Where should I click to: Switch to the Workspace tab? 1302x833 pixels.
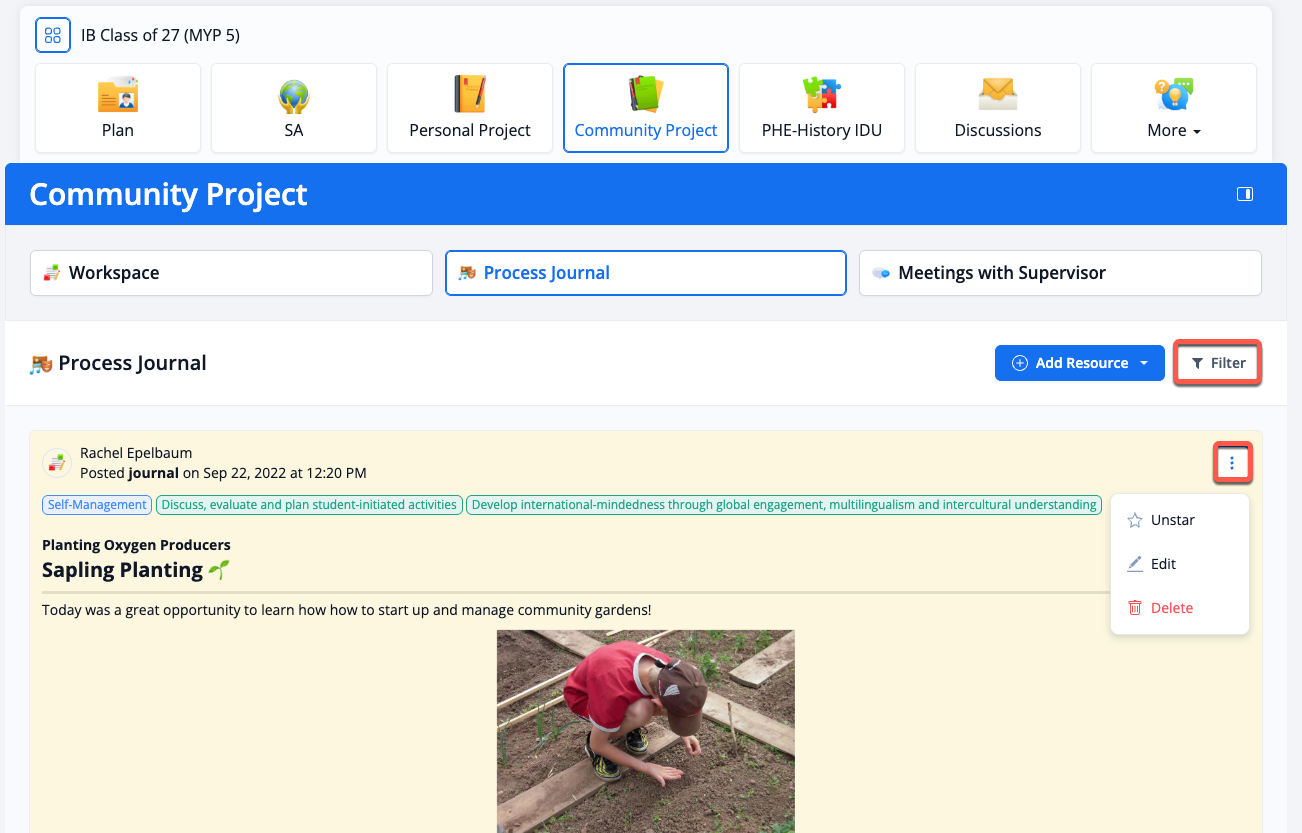pos(231,273)
